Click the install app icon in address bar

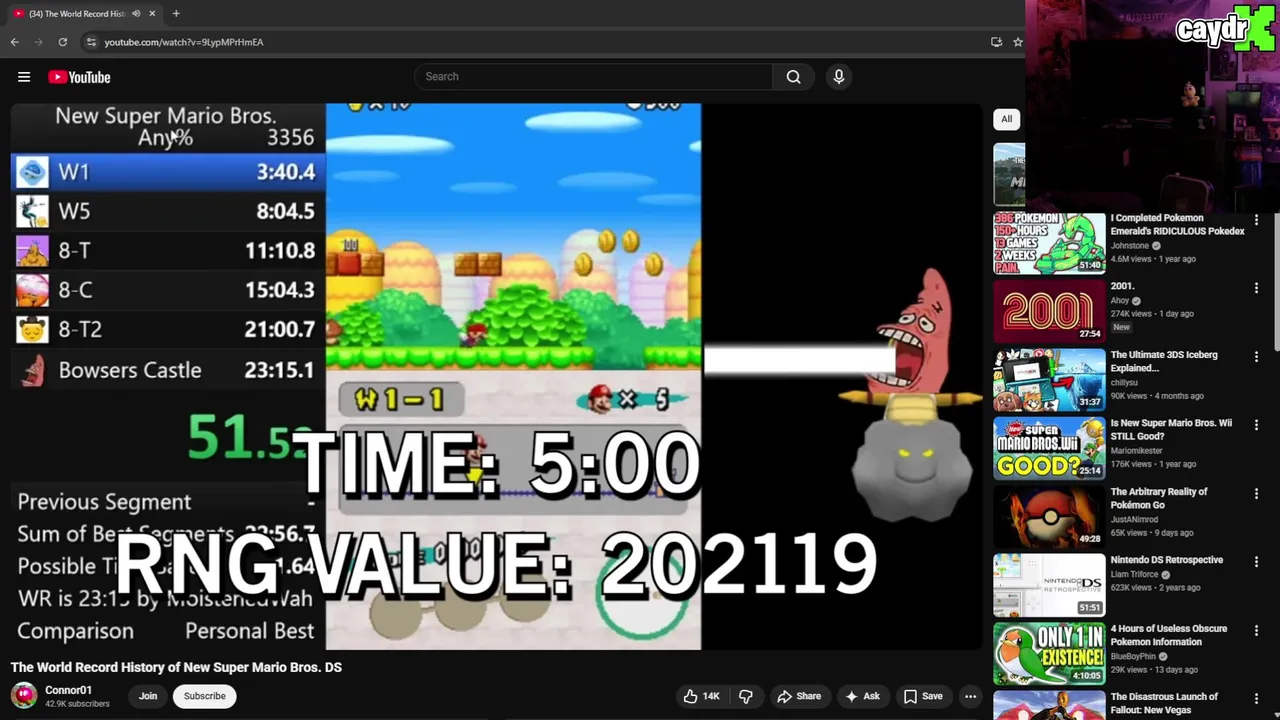pyautogui.click(x=996, y=42)
